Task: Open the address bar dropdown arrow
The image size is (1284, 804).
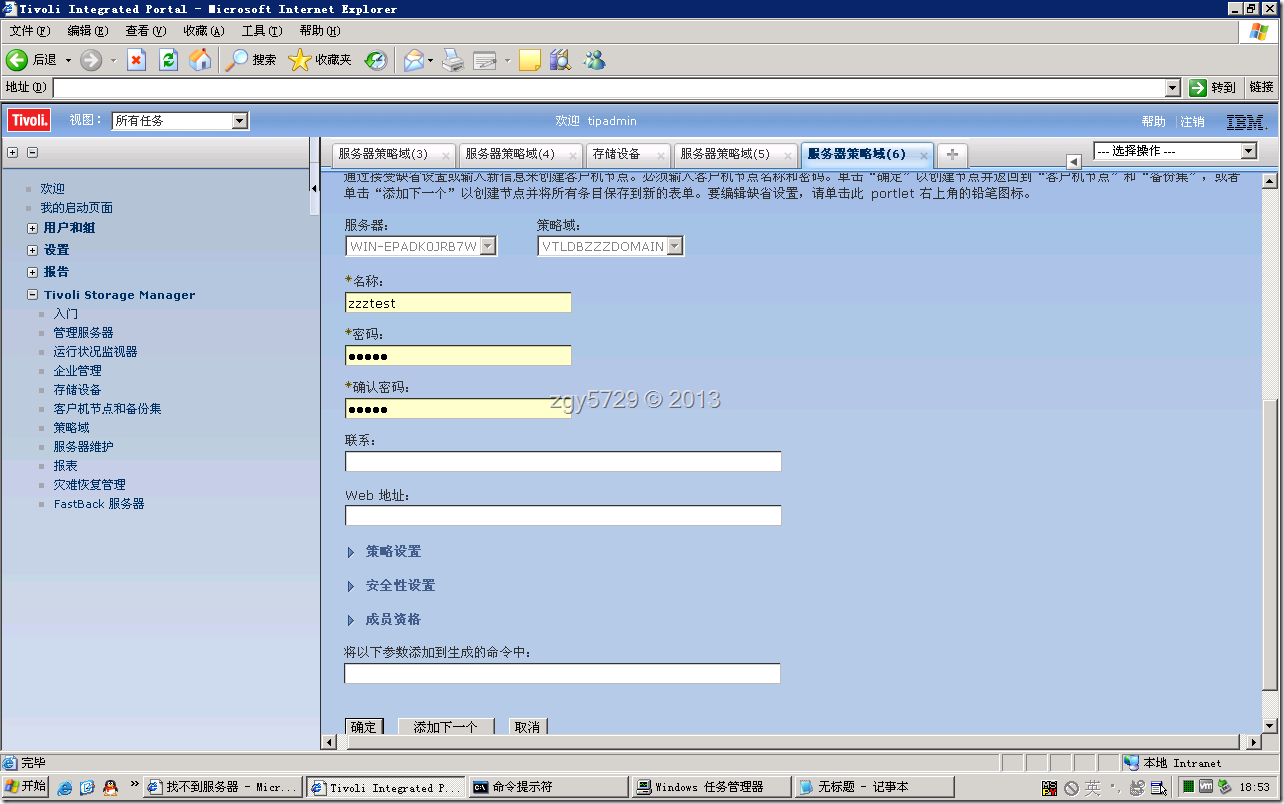Action: (x=1173, y=88)
